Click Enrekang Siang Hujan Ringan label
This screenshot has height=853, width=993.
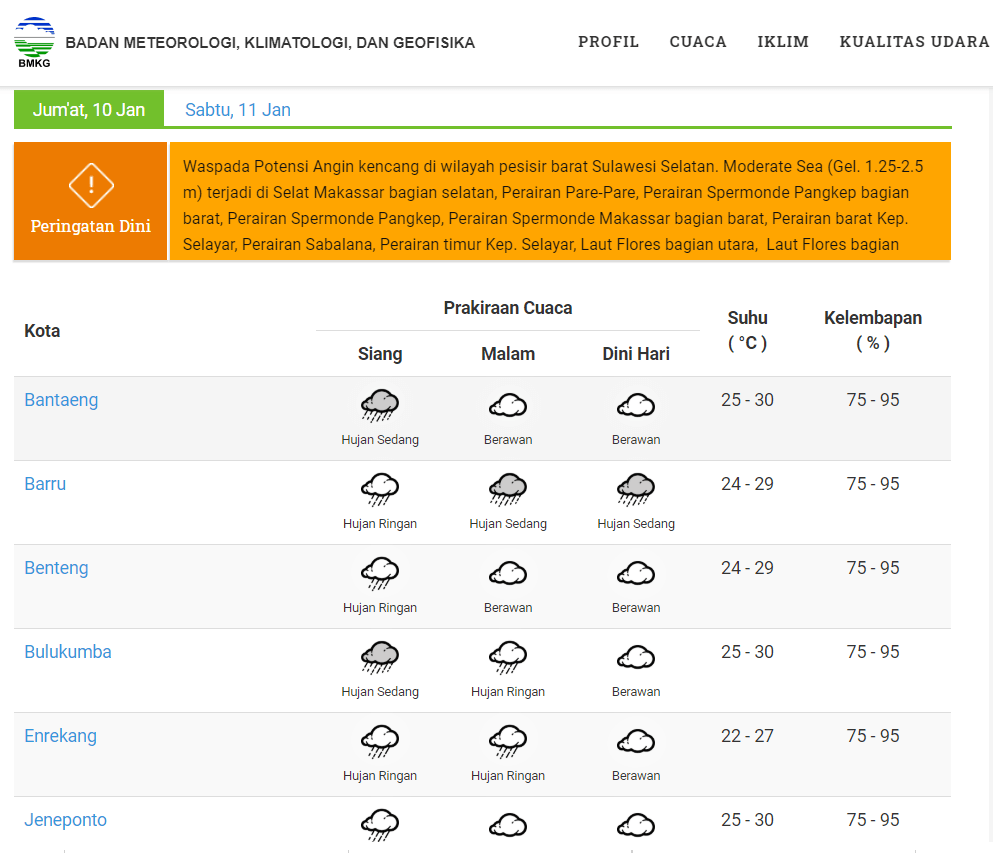click(x=380, y=776)
